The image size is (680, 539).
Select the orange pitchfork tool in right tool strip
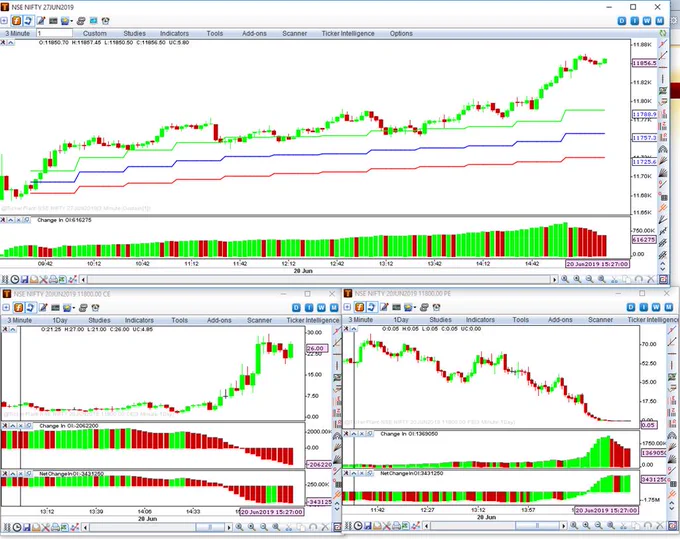click(x=663, y=208)
